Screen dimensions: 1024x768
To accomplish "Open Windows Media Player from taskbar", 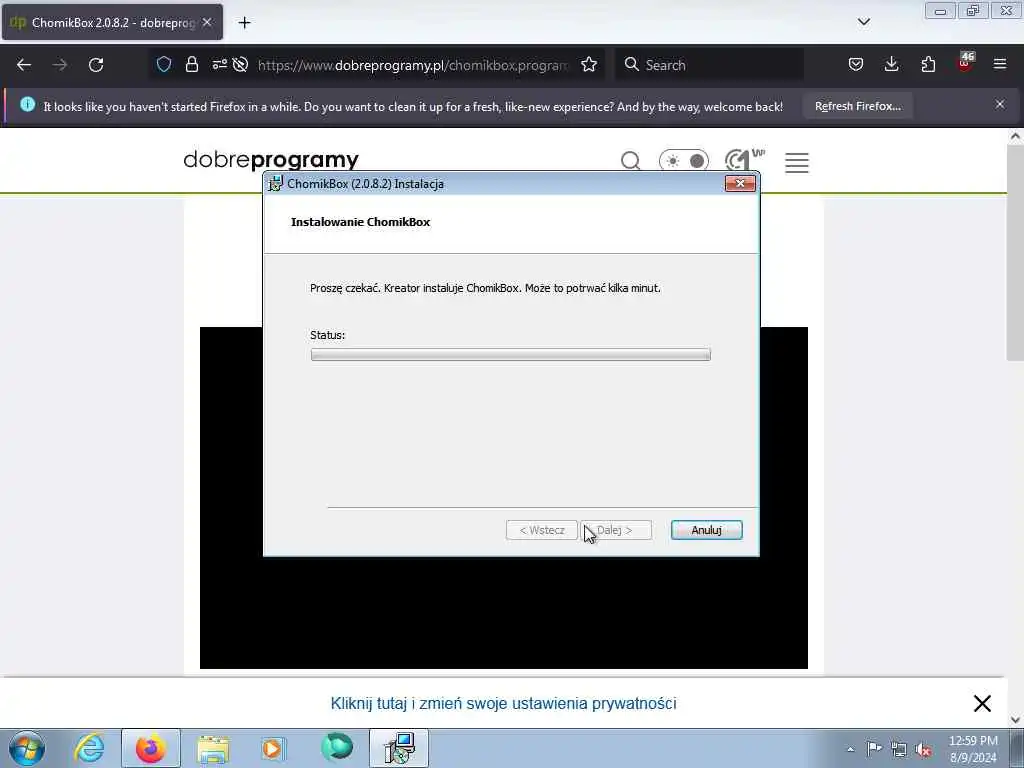I will (x=273, y=748).
